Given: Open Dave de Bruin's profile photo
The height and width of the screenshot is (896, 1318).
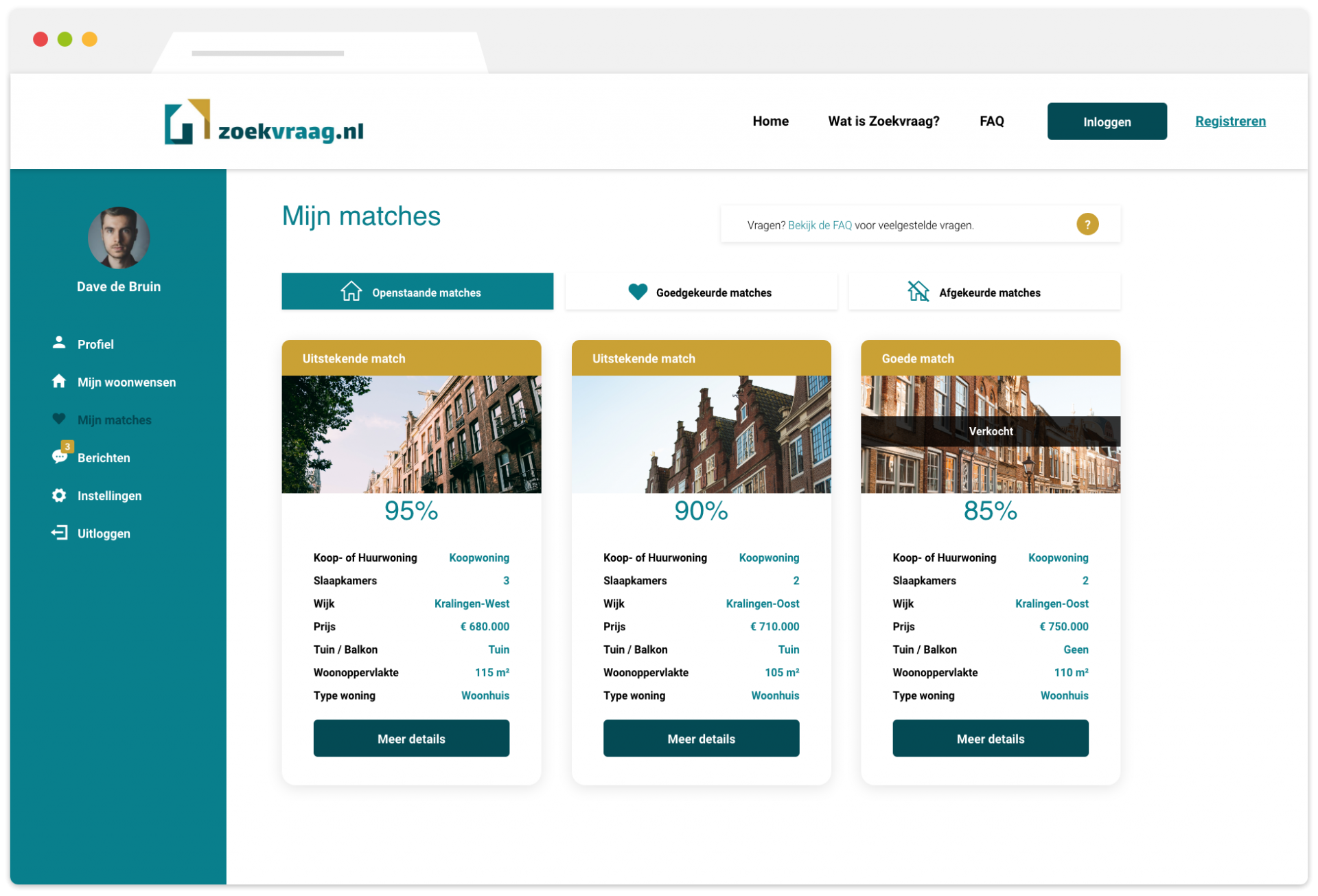Looking at the screenshot, I should (119, 238).
